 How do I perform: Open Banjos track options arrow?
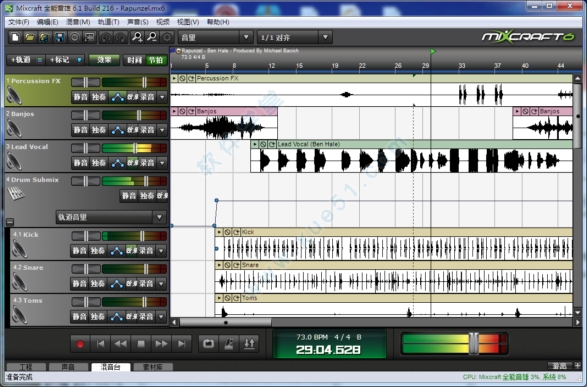tap(162, 130)
